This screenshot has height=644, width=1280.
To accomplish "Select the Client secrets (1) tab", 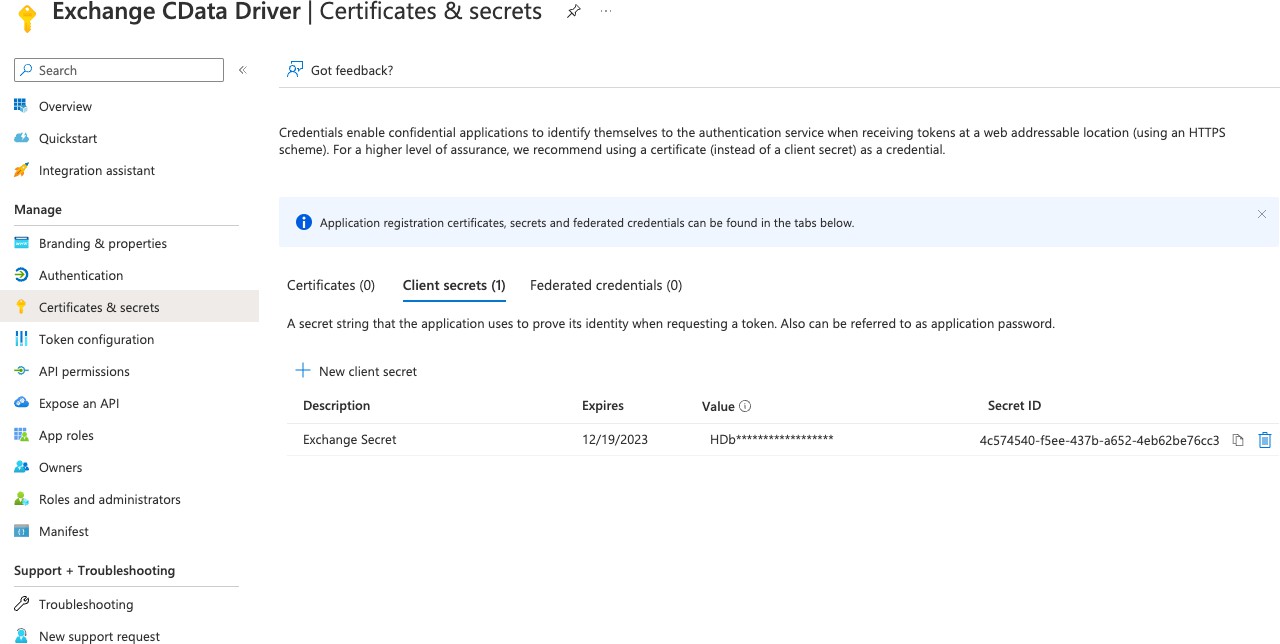I will click(454, 285).
